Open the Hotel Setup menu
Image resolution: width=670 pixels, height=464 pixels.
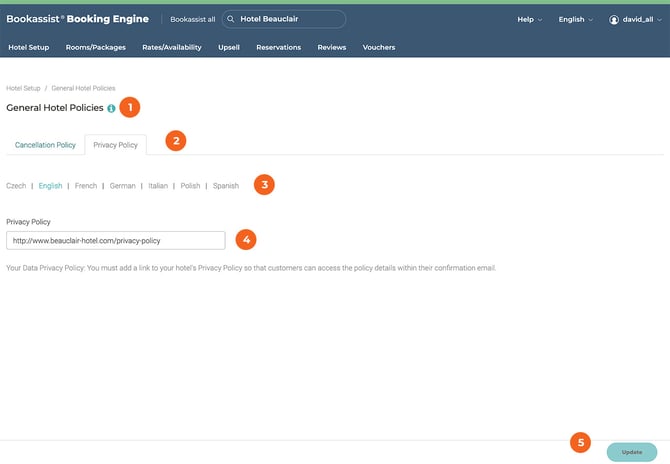point(28,47)
